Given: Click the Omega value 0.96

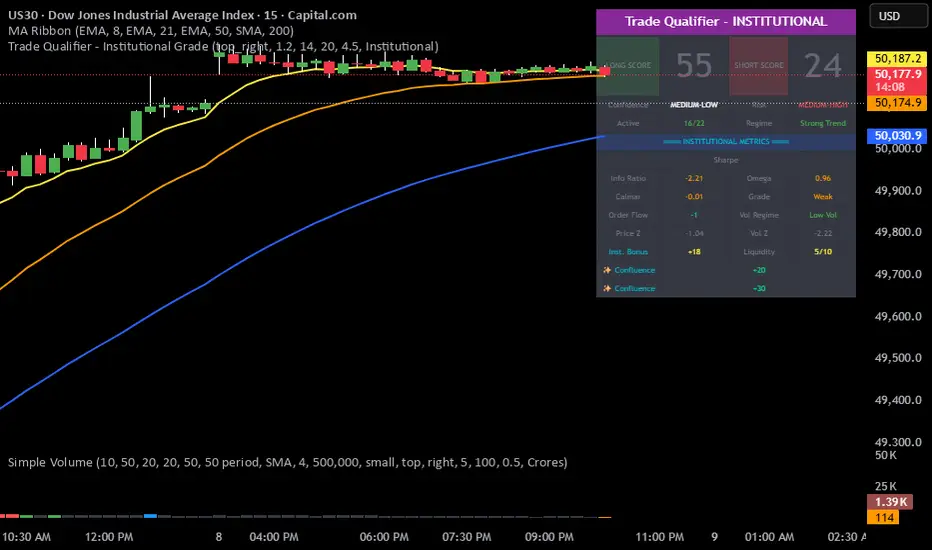Looking at the screenshot, I should click(823, 178).
